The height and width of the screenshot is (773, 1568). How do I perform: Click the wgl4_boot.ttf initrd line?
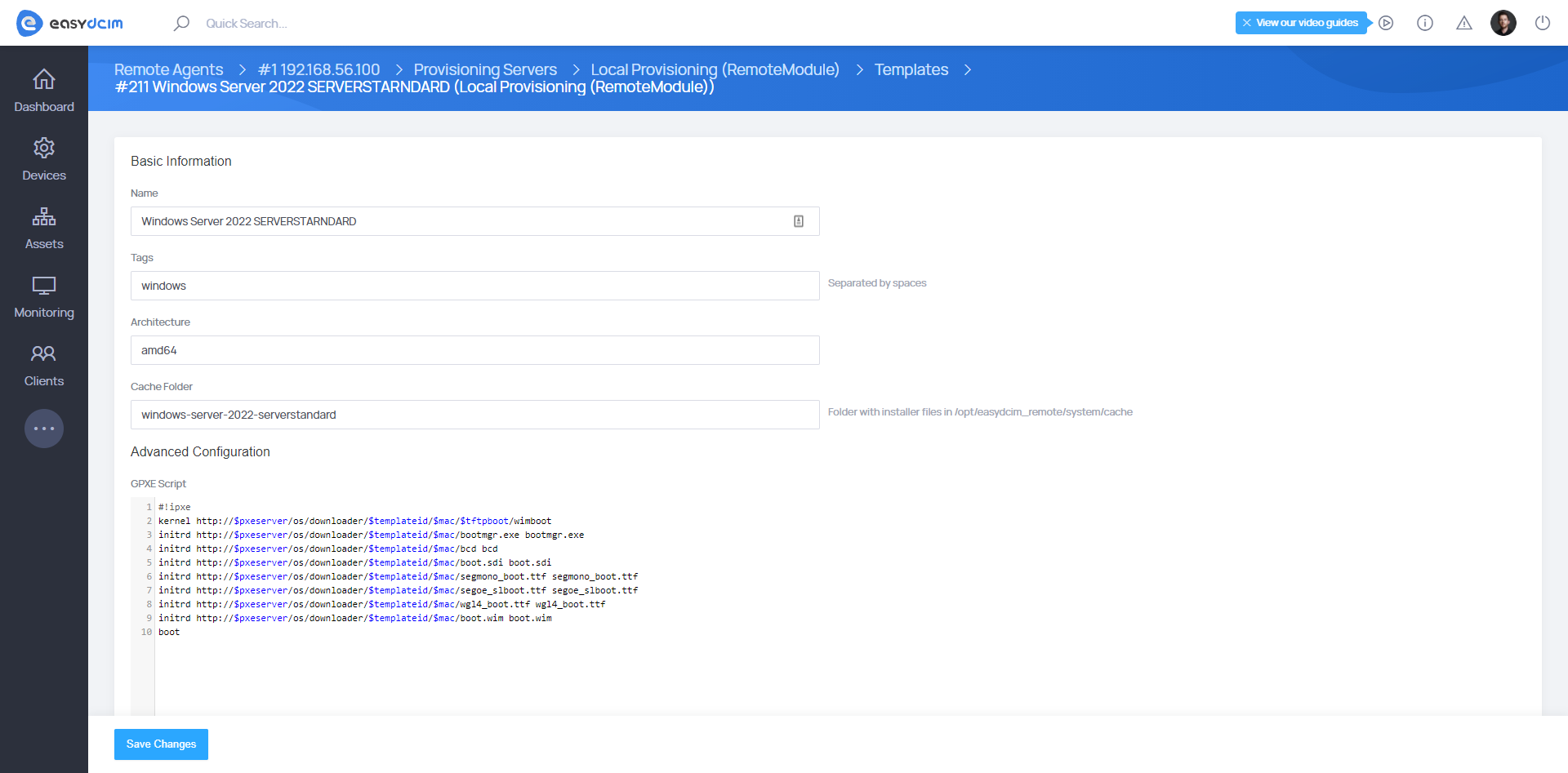381,604
